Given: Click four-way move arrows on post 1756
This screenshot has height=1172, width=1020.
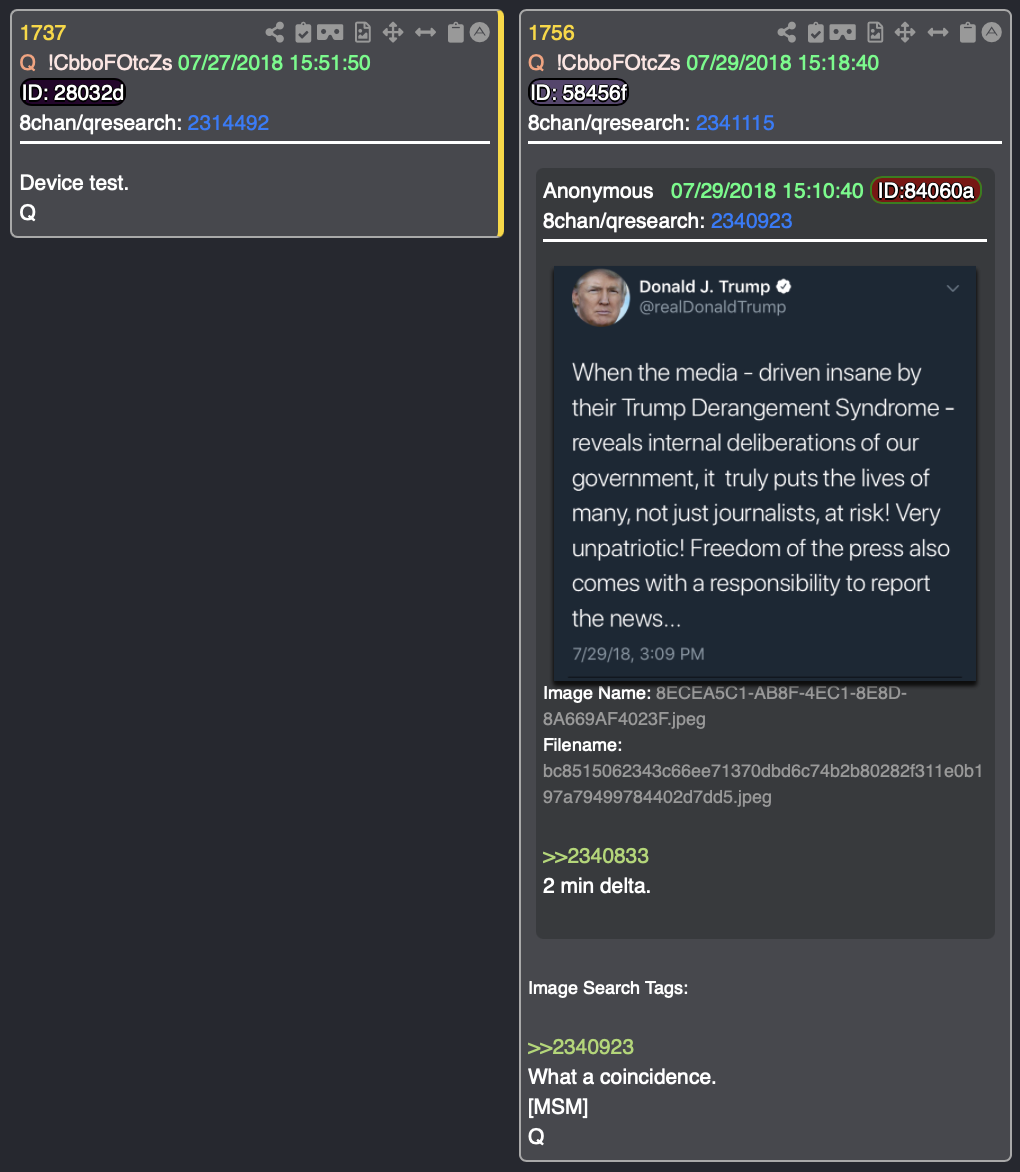Looking at the screenshot, I should [x=905, y=32].
